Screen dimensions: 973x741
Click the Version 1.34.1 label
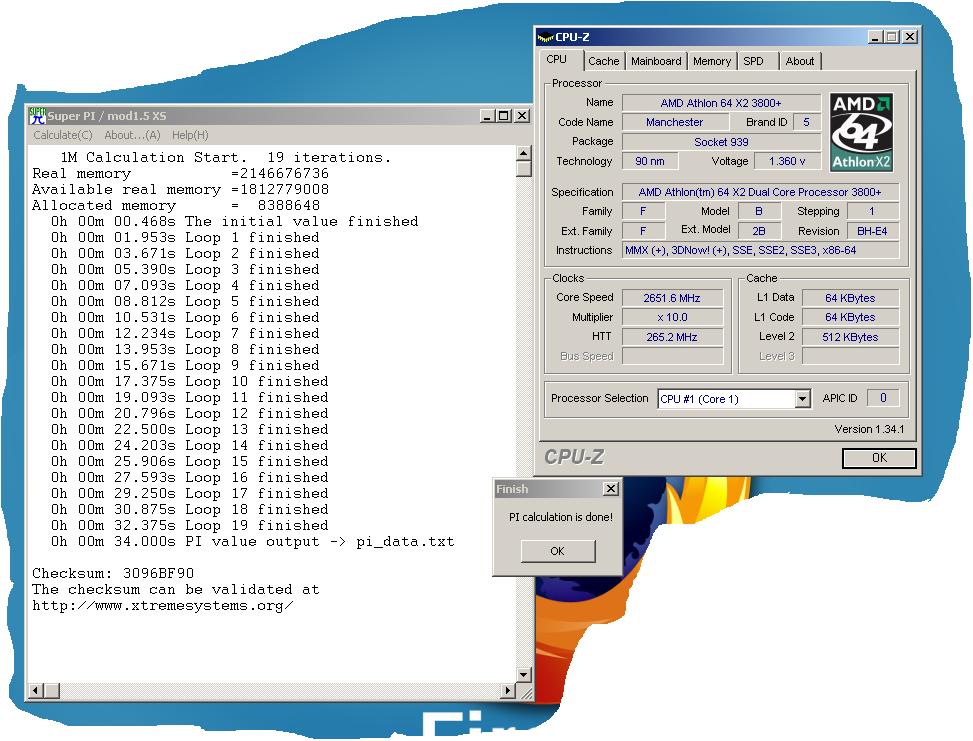click(869, 429)
